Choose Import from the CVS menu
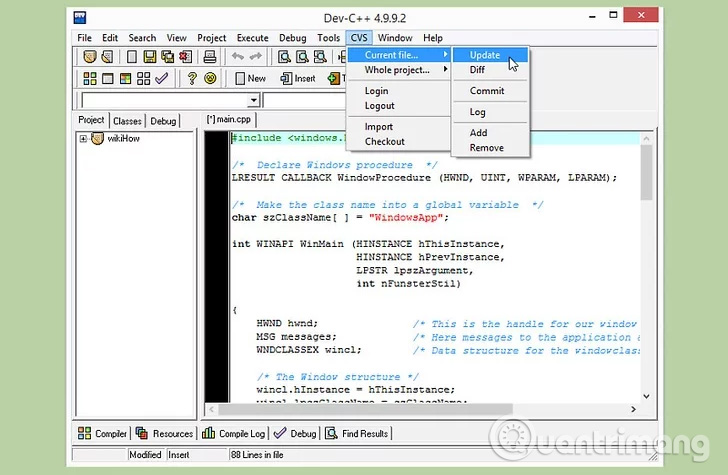Image resolution: width=728 pixels, height=475 pixels. click(399, 127)
